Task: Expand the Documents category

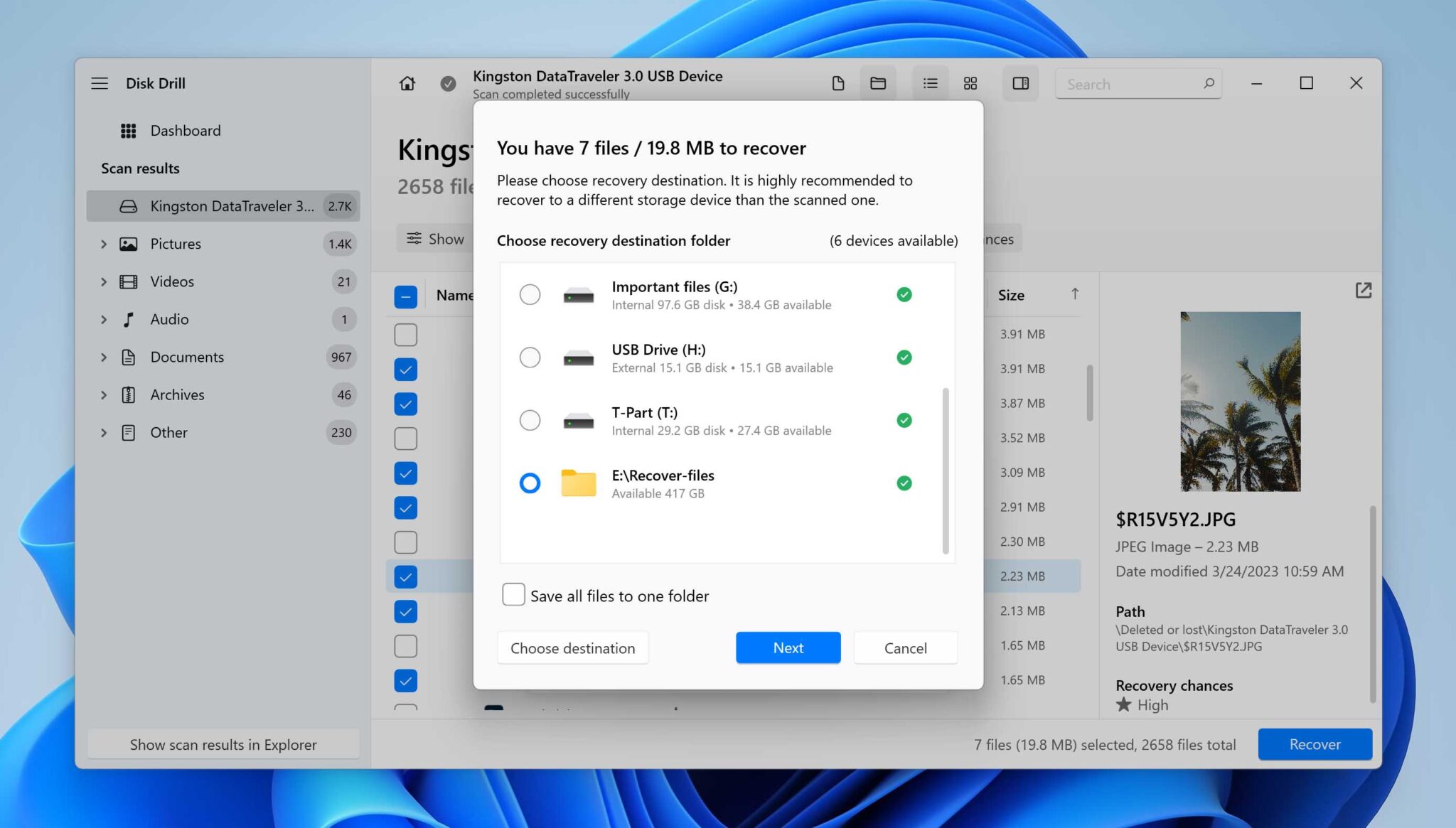Action: (104, 357)
